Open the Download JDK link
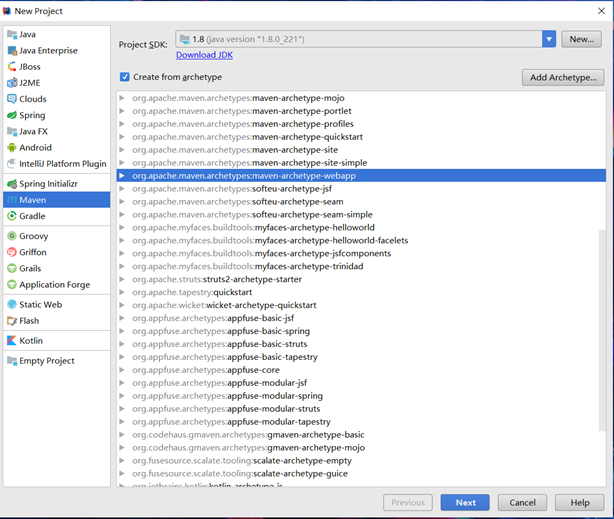The width and height of the screenshot is (614, 519). coord(204,55)
